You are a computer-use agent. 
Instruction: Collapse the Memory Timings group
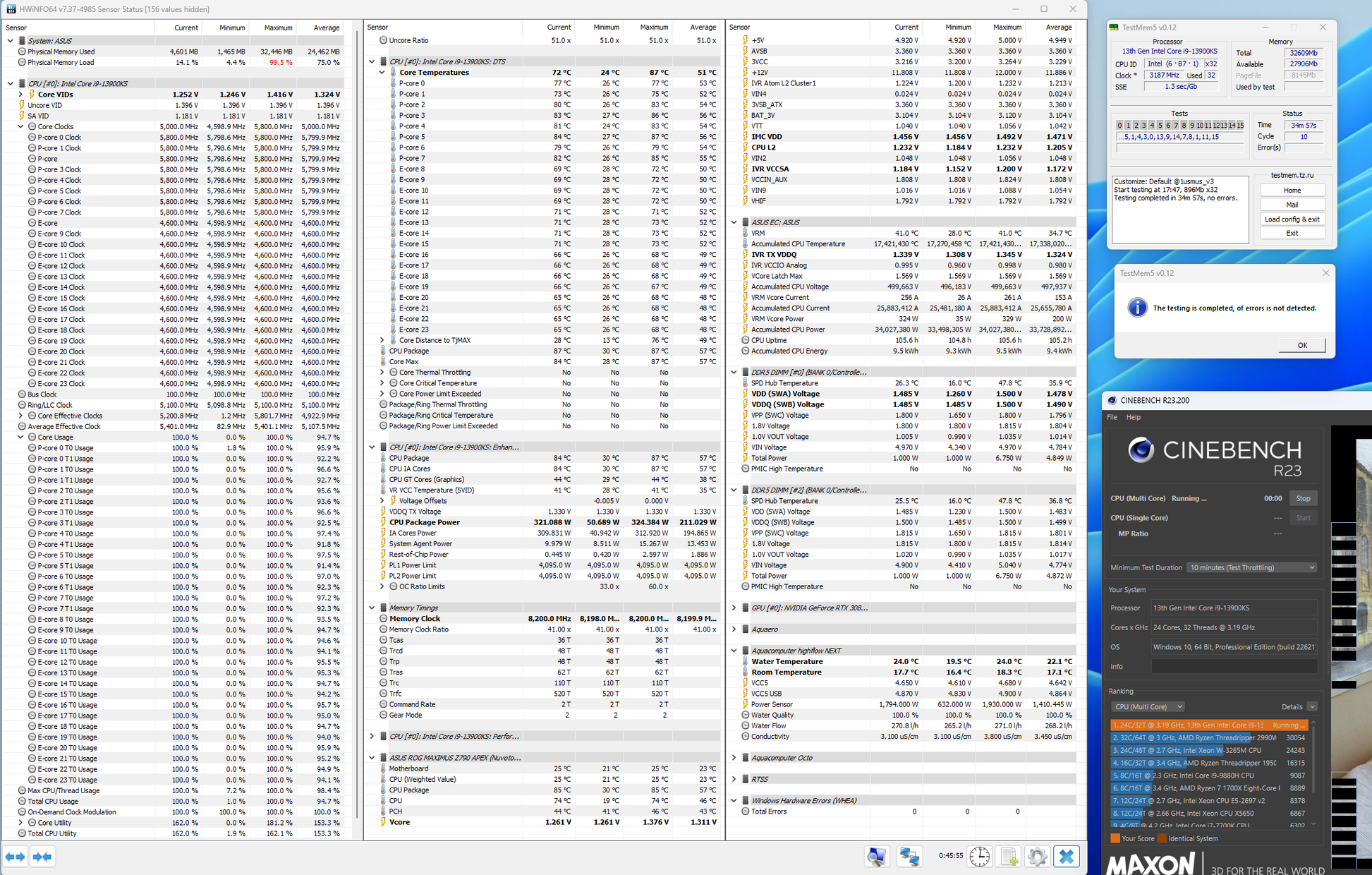pyautogui.click(x=372, y=608)
